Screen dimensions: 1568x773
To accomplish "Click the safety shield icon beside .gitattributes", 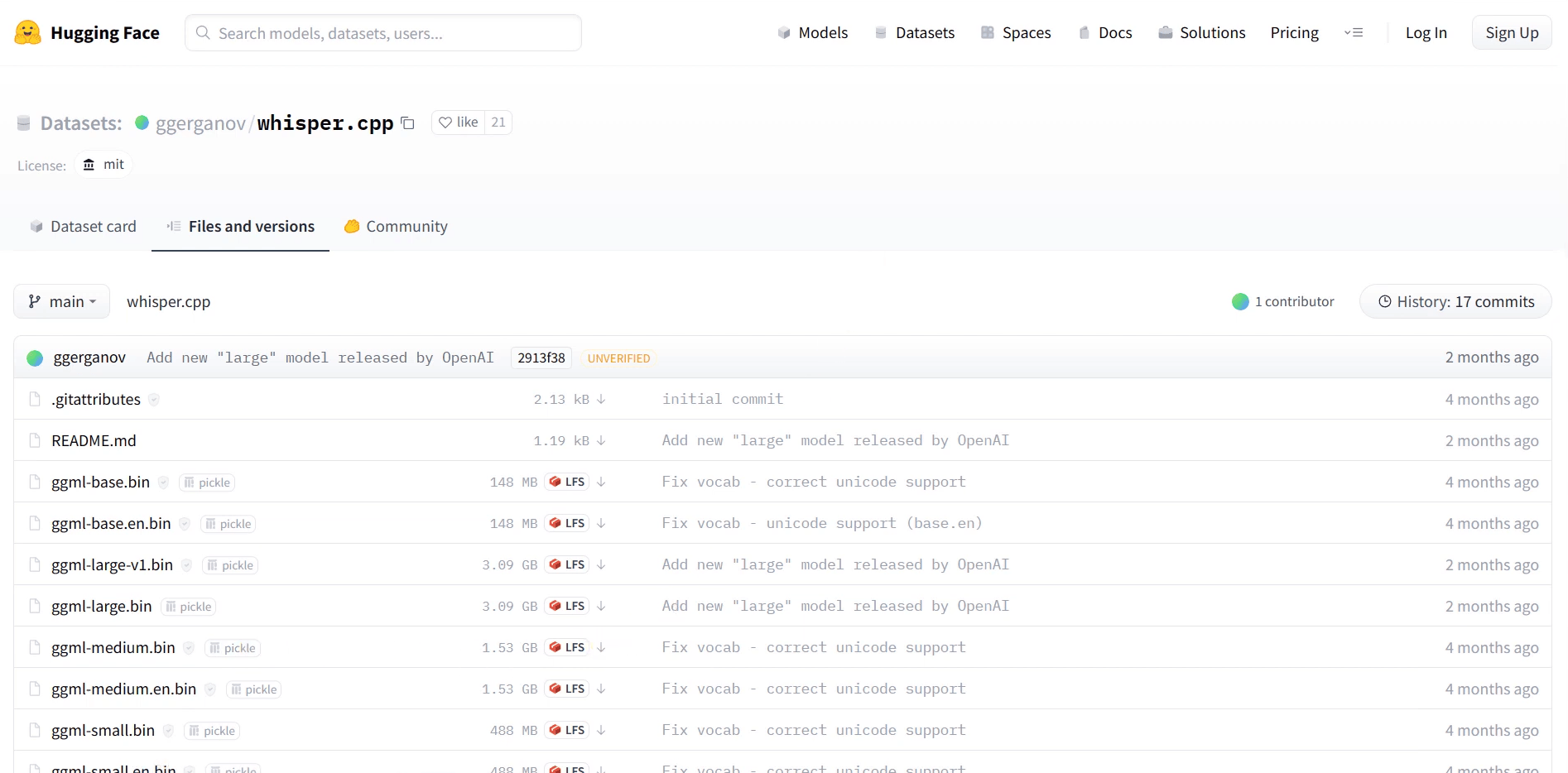I will [x=154, y=400].
